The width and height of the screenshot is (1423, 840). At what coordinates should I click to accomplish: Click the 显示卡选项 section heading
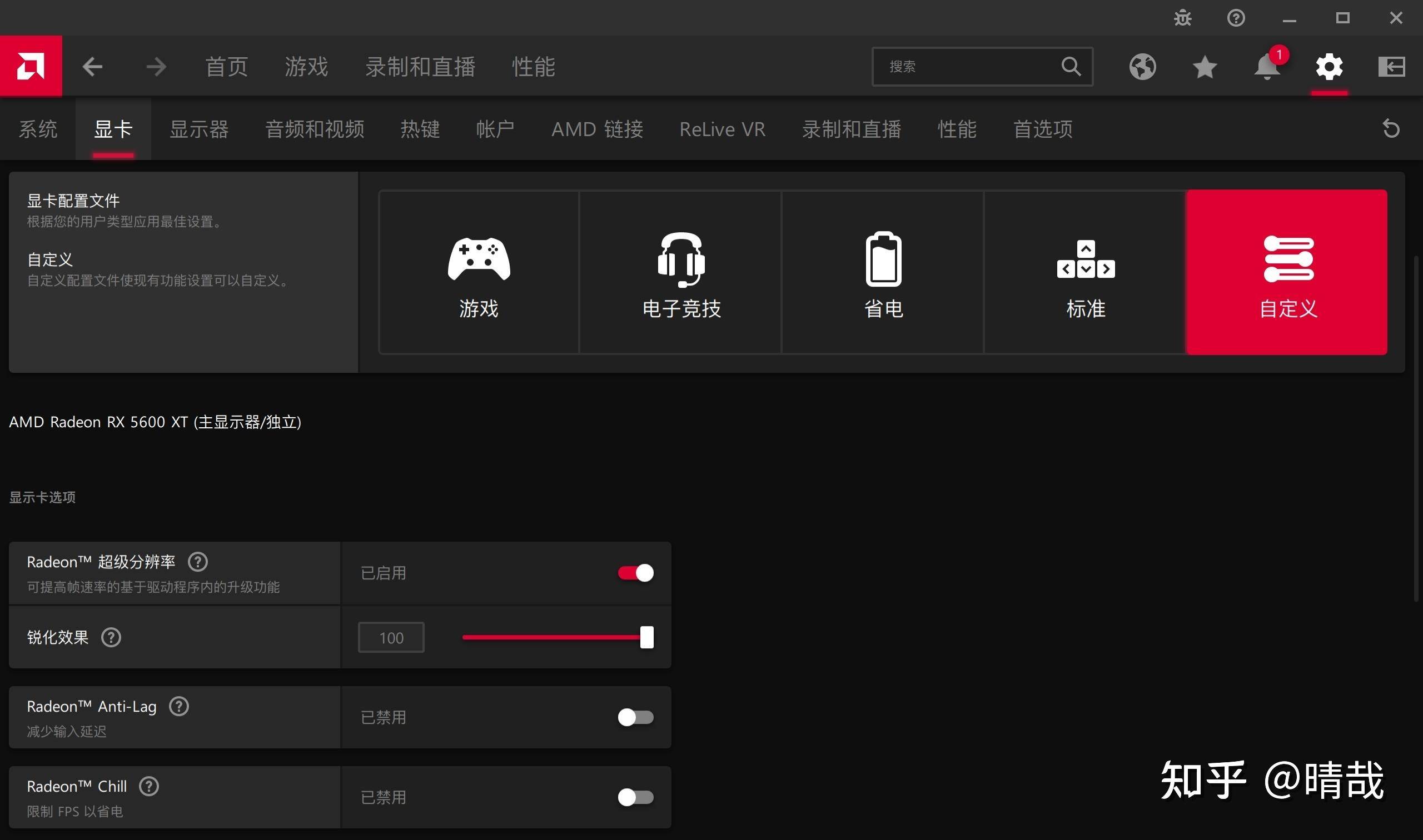42,497
